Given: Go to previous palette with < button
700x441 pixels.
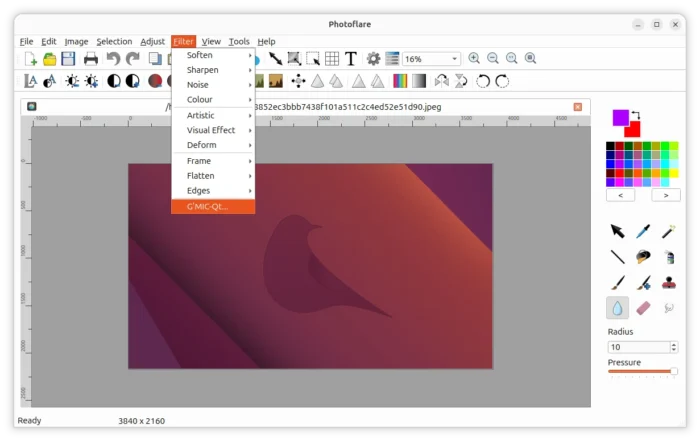Looking at the screenshot, I should [x=621, y=195].
